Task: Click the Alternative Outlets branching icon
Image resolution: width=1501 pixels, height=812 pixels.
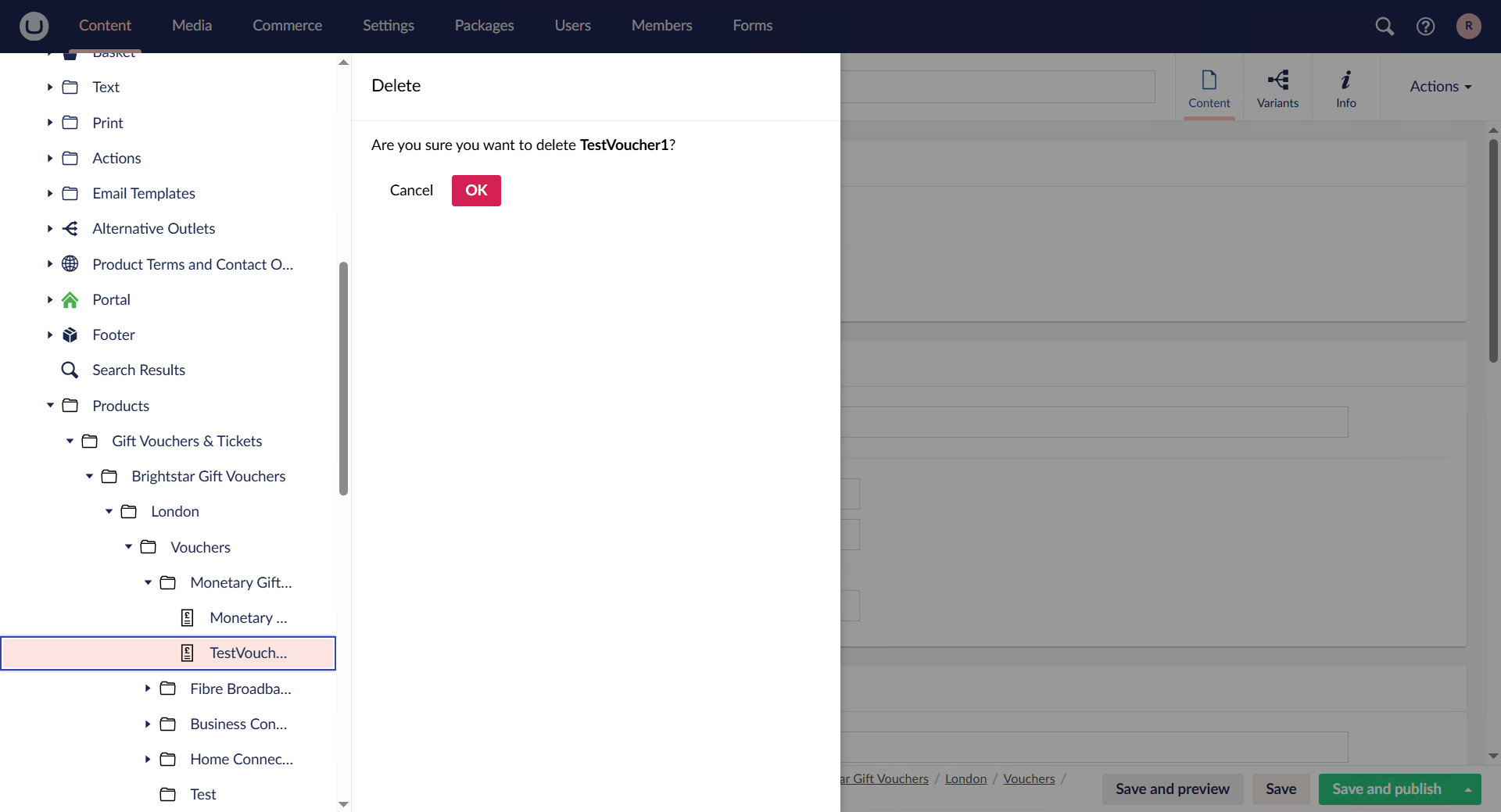Action: click(70, 228)
